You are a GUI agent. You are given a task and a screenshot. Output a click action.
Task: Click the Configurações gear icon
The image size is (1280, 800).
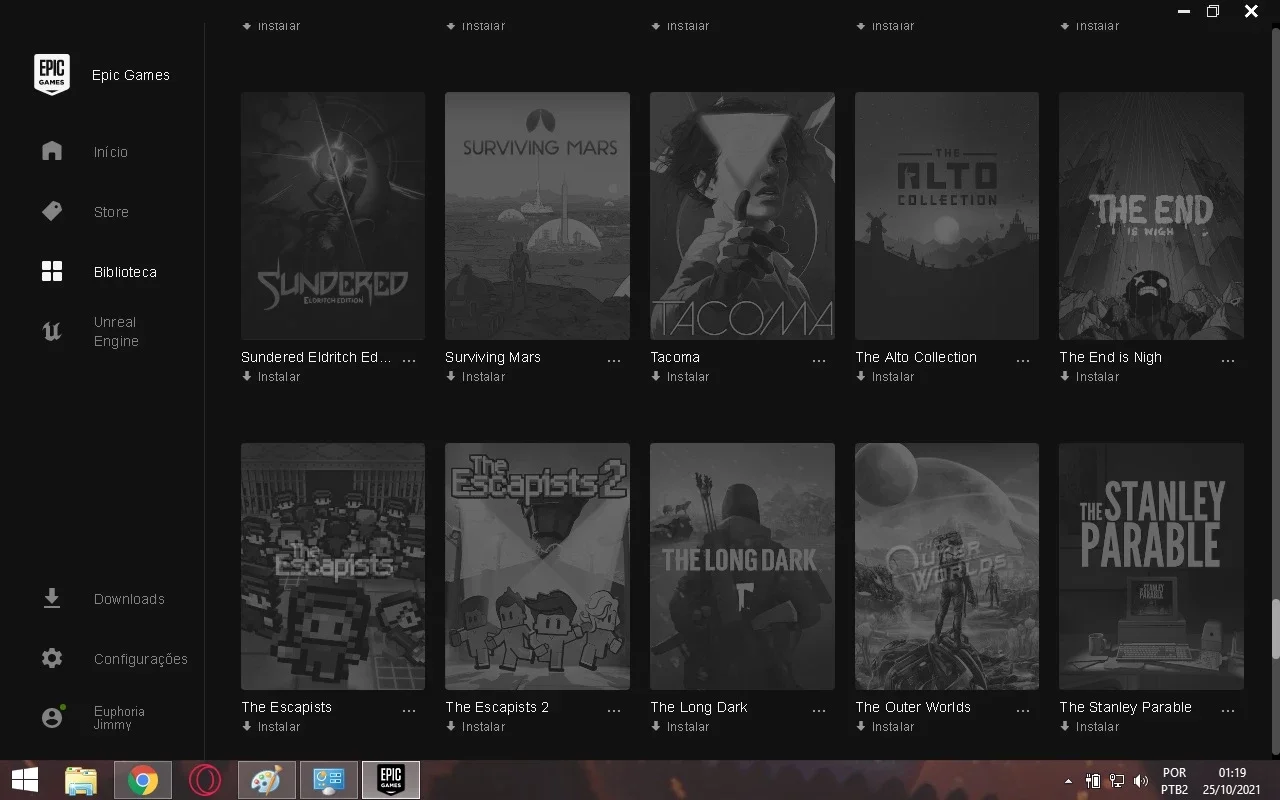(x=52, y=658)
